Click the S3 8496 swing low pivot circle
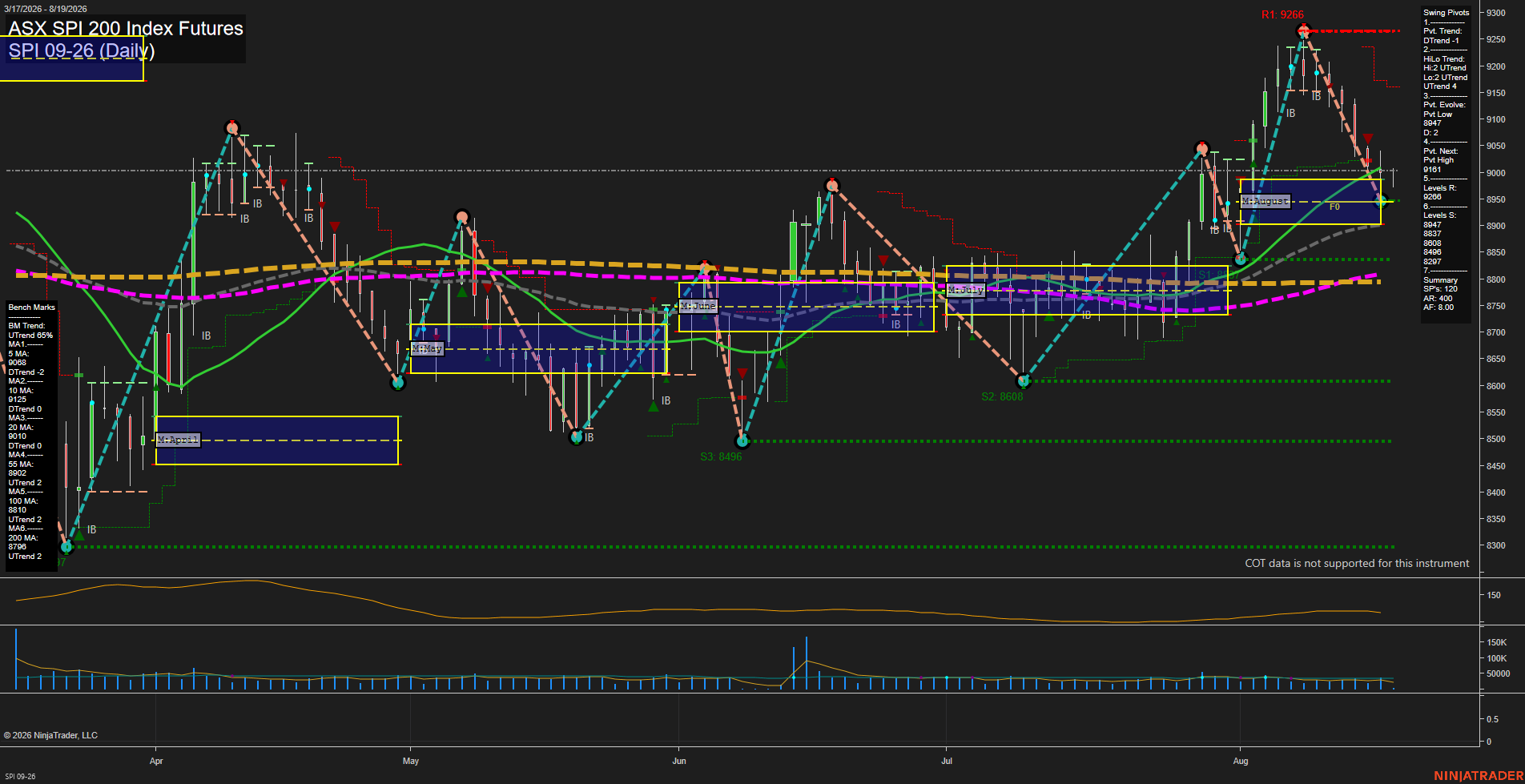Image resolution: width=1525 pixels, height=784 pixels. [x=742, y=440]
